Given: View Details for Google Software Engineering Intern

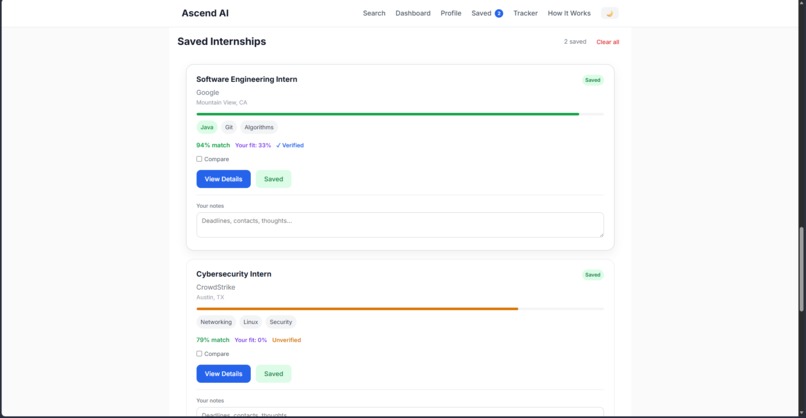Looking at the screenshot, I should tap(223, 179).
